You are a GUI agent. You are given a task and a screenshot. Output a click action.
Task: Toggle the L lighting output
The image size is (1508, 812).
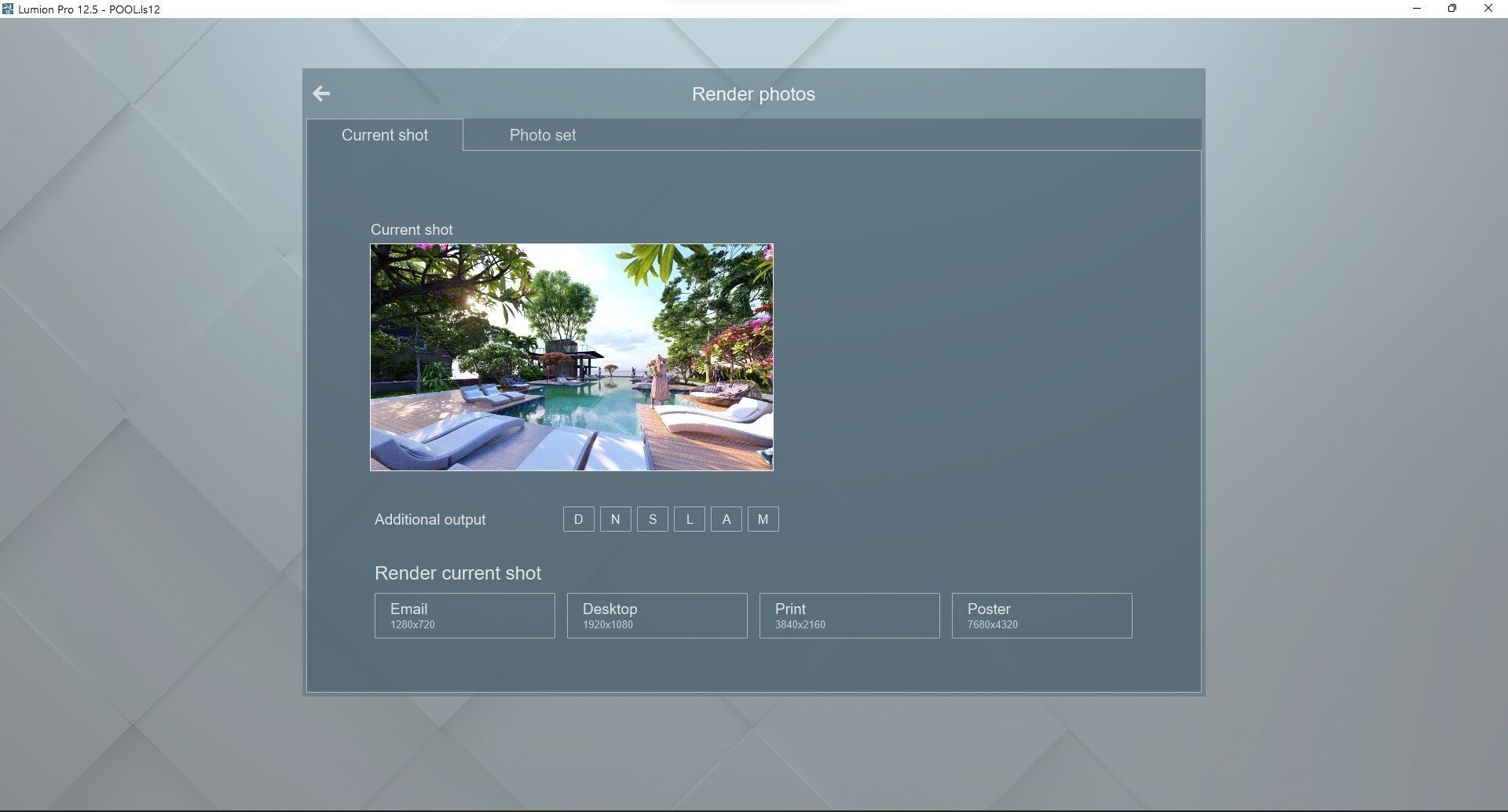tap(690, 519)
